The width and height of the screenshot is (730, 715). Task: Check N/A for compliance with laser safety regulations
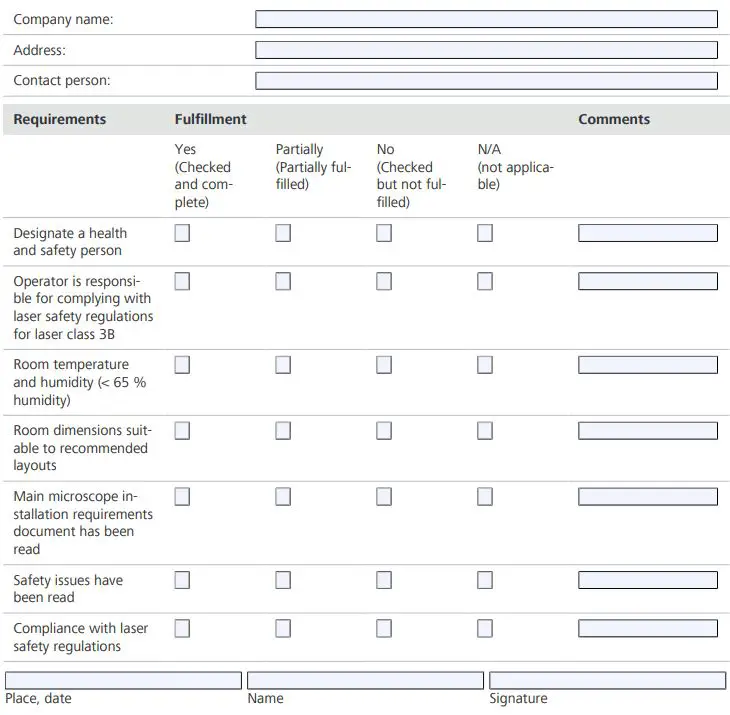[485, 629]
